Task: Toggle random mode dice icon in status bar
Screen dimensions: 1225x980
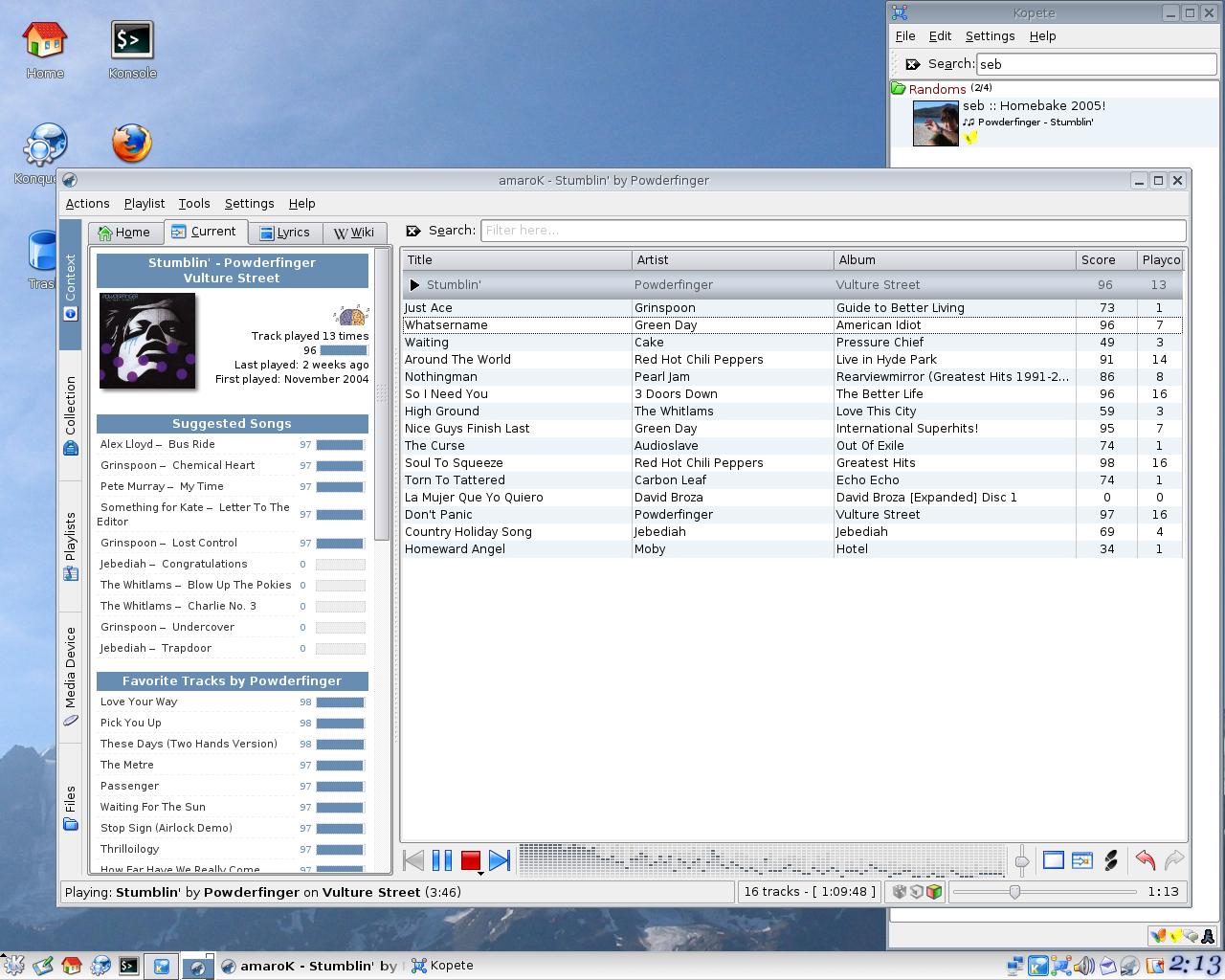Action: tap(900, 892)
